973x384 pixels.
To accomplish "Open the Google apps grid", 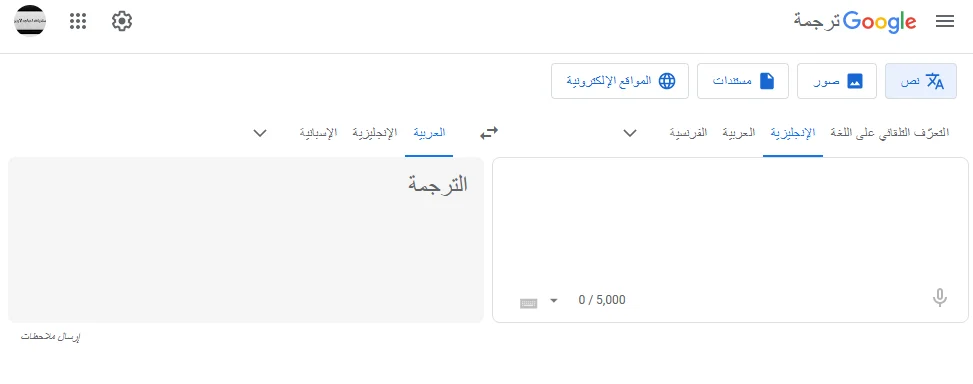I will point(78,22).
